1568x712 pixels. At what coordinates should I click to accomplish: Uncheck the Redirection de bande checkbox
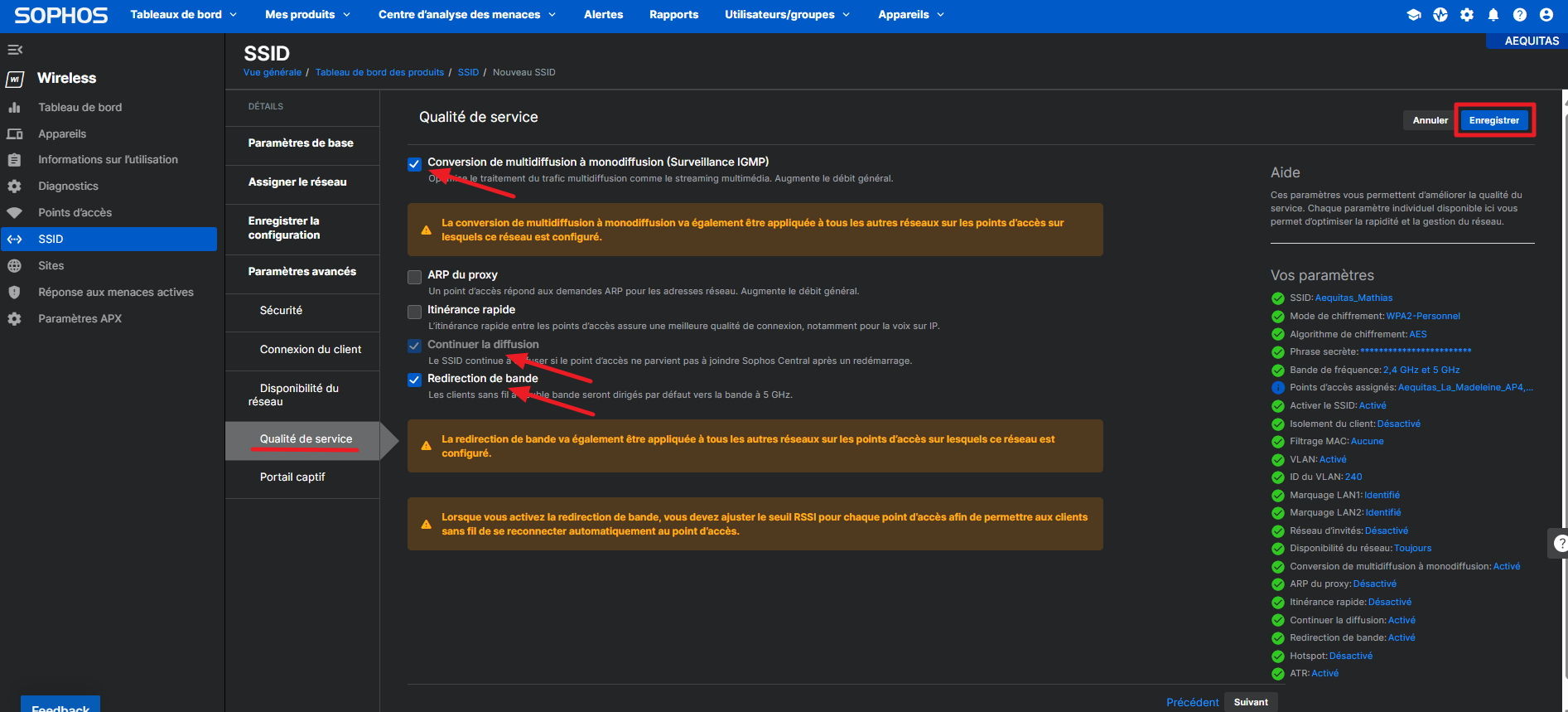pos(414,380)
